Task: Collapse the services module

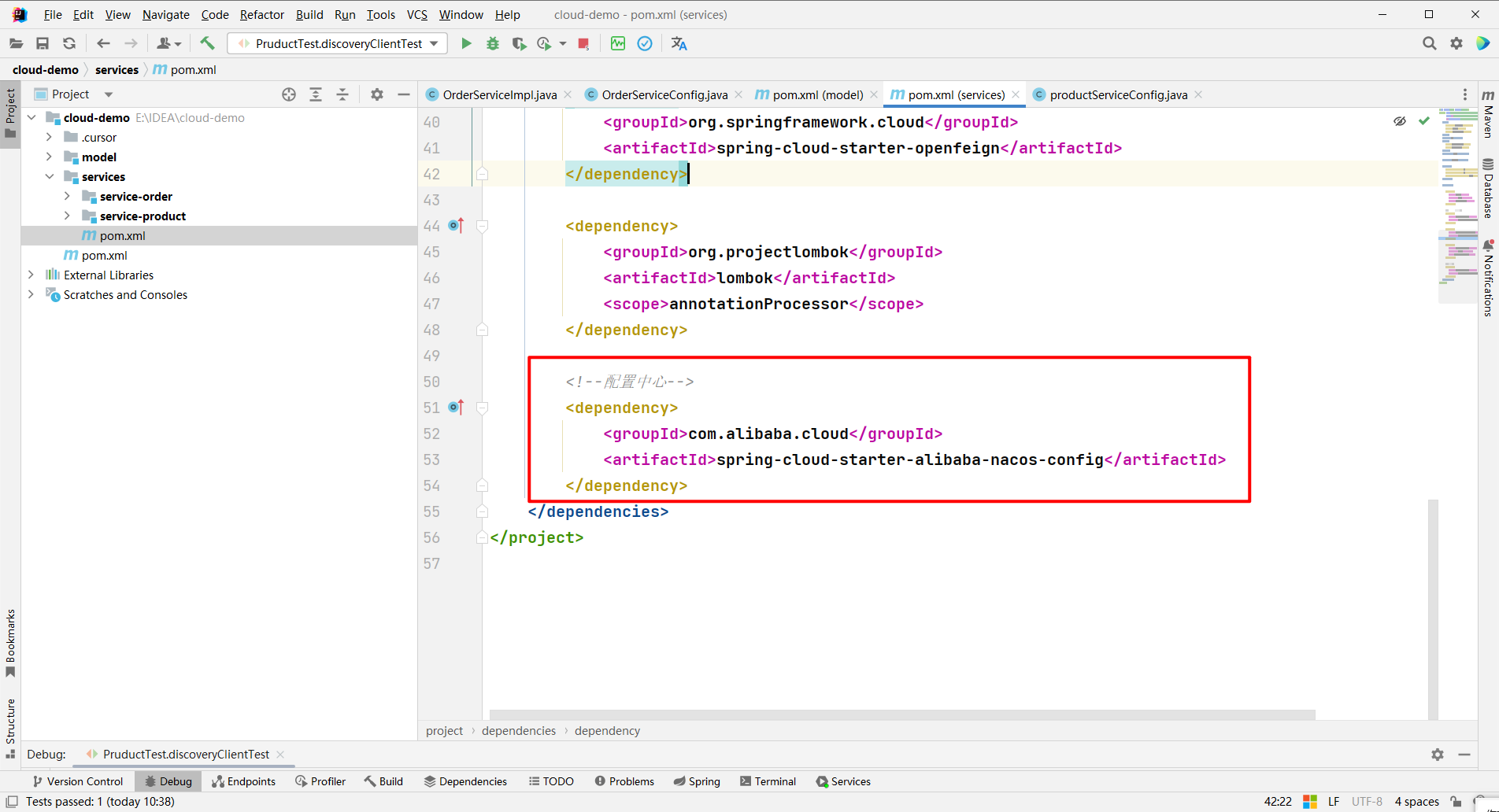Action: coord(49,177)
